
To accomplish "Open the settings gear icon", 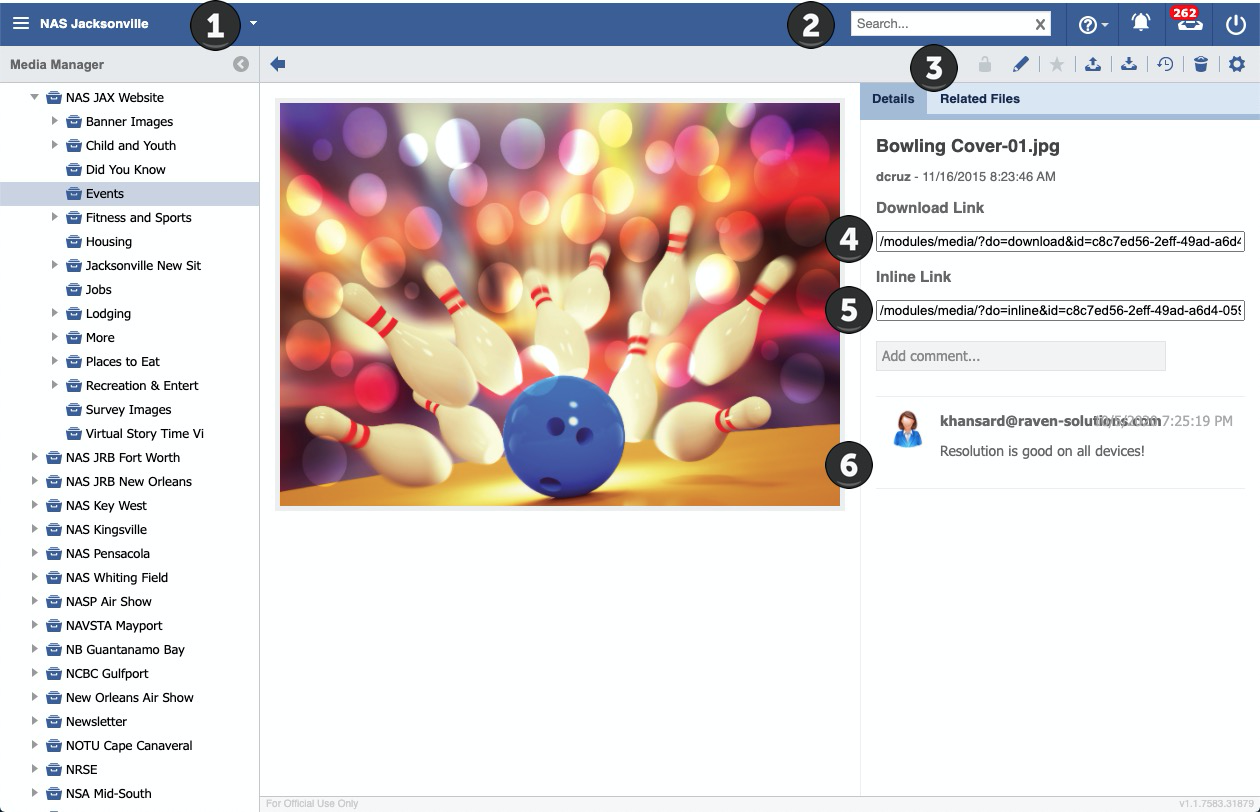I will pos(1237,64).
